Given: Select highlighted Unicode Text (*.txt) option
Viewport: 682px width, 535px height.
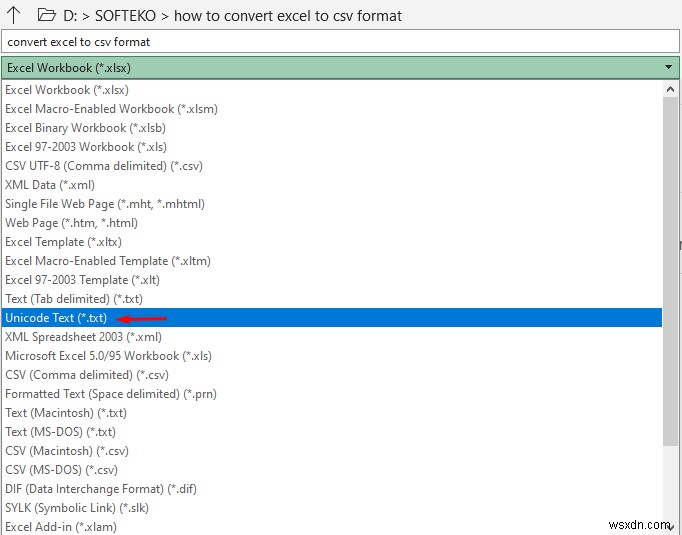Looking at the screenshot, I should pyautogui.click(x=331, y=318).
